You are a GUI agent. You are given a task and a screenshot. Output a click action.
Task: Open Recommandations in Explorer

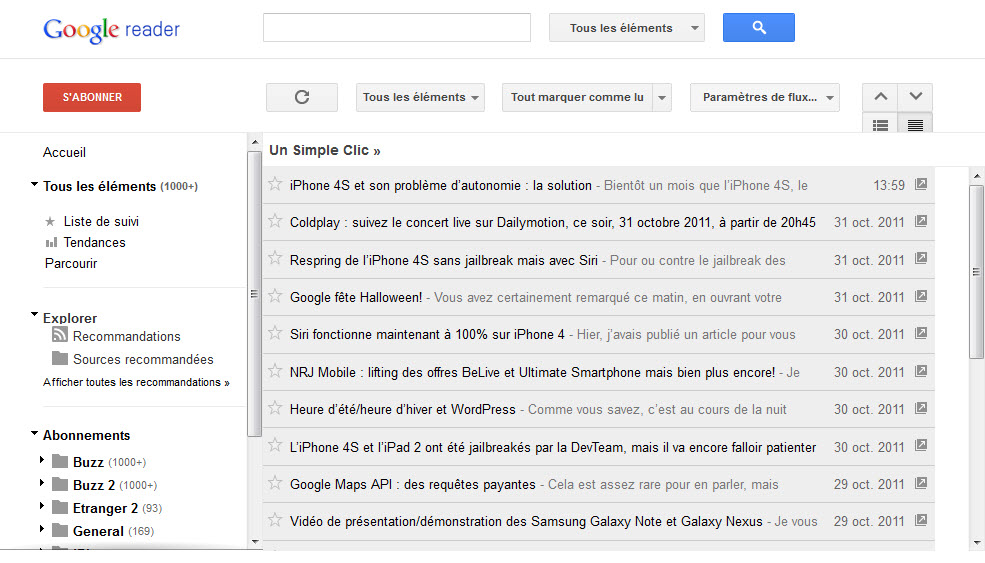point(126,336)
